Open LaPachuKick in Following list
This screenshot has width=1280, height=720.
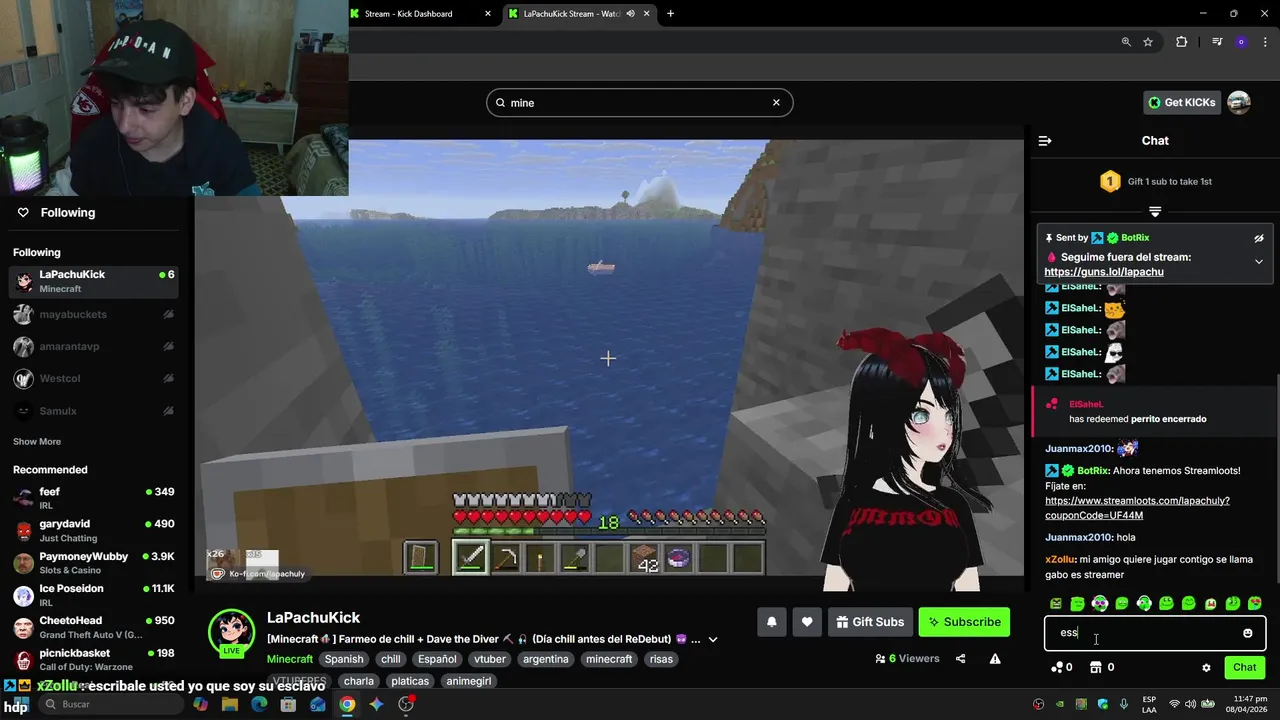93,281
